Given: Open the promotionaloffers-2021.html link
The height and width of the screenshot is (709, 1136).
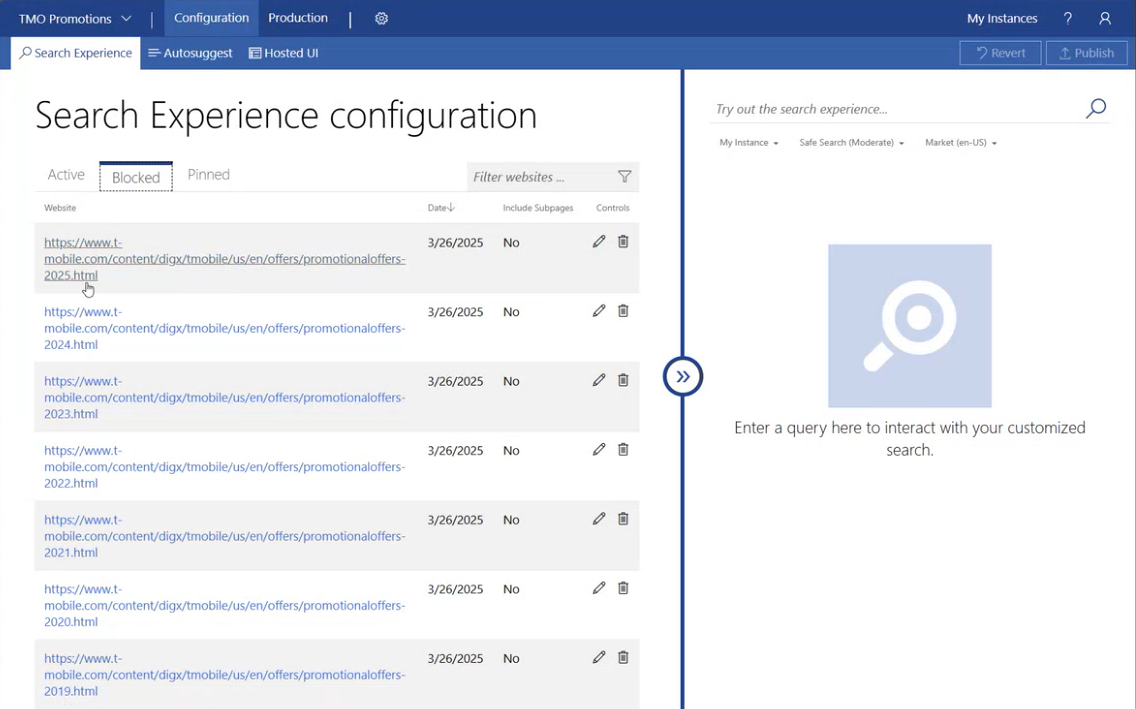Looking at the screenshot, I should click(225, 536).
